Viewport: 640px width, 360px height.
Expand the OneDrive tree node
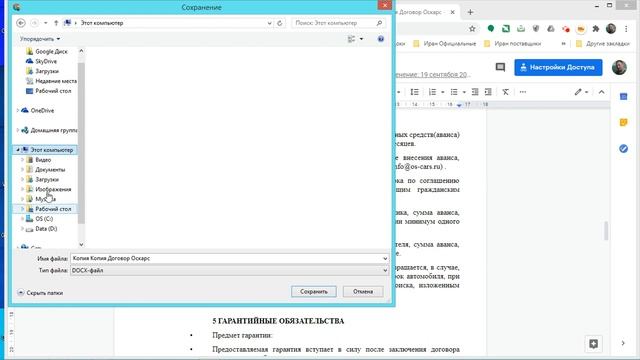(18, 111)
